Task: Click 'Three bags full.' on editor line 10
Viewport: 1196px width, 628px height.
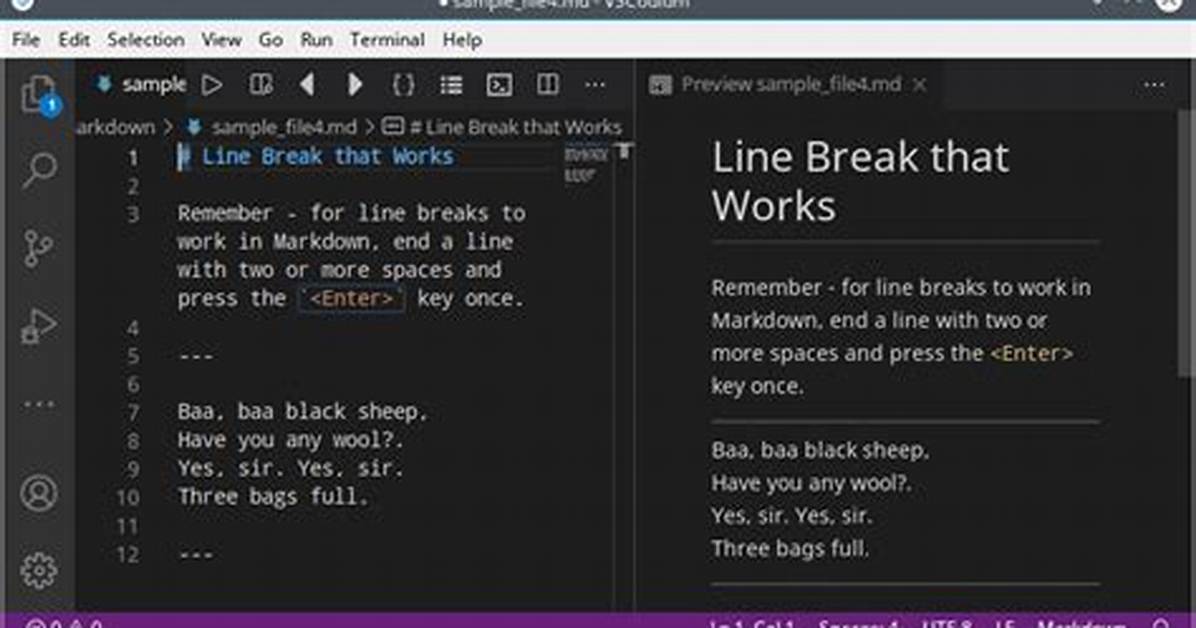Action: coord(273,497)
